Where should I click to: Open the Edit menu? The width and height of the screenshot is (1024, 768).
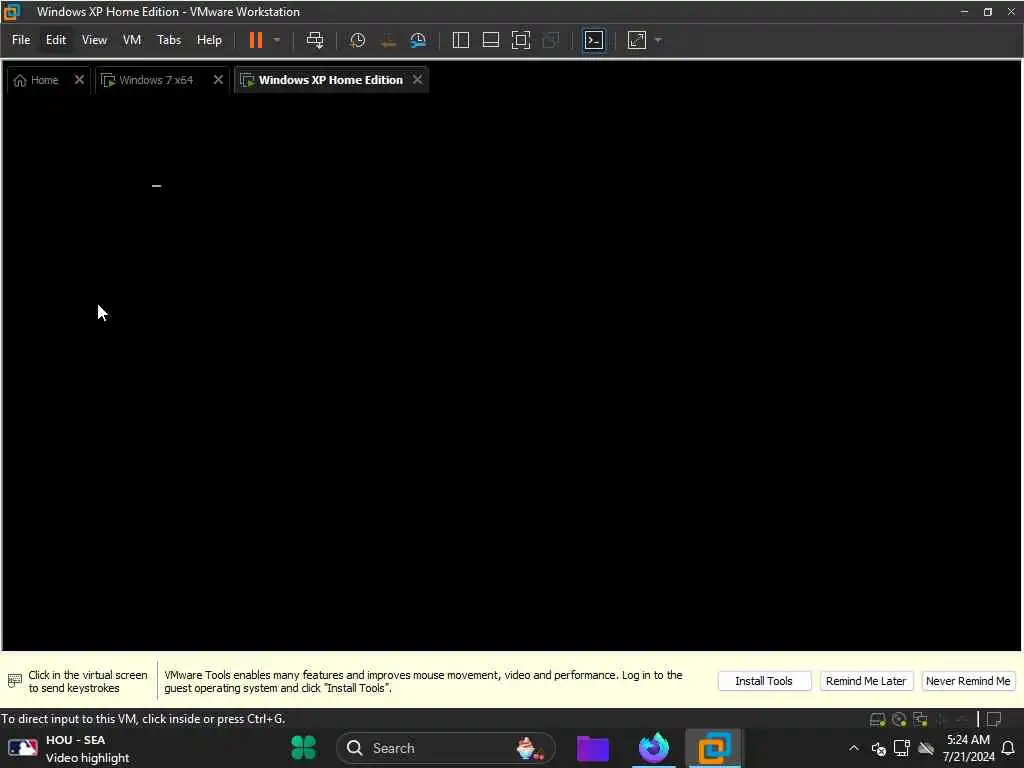tap(56, 40)
